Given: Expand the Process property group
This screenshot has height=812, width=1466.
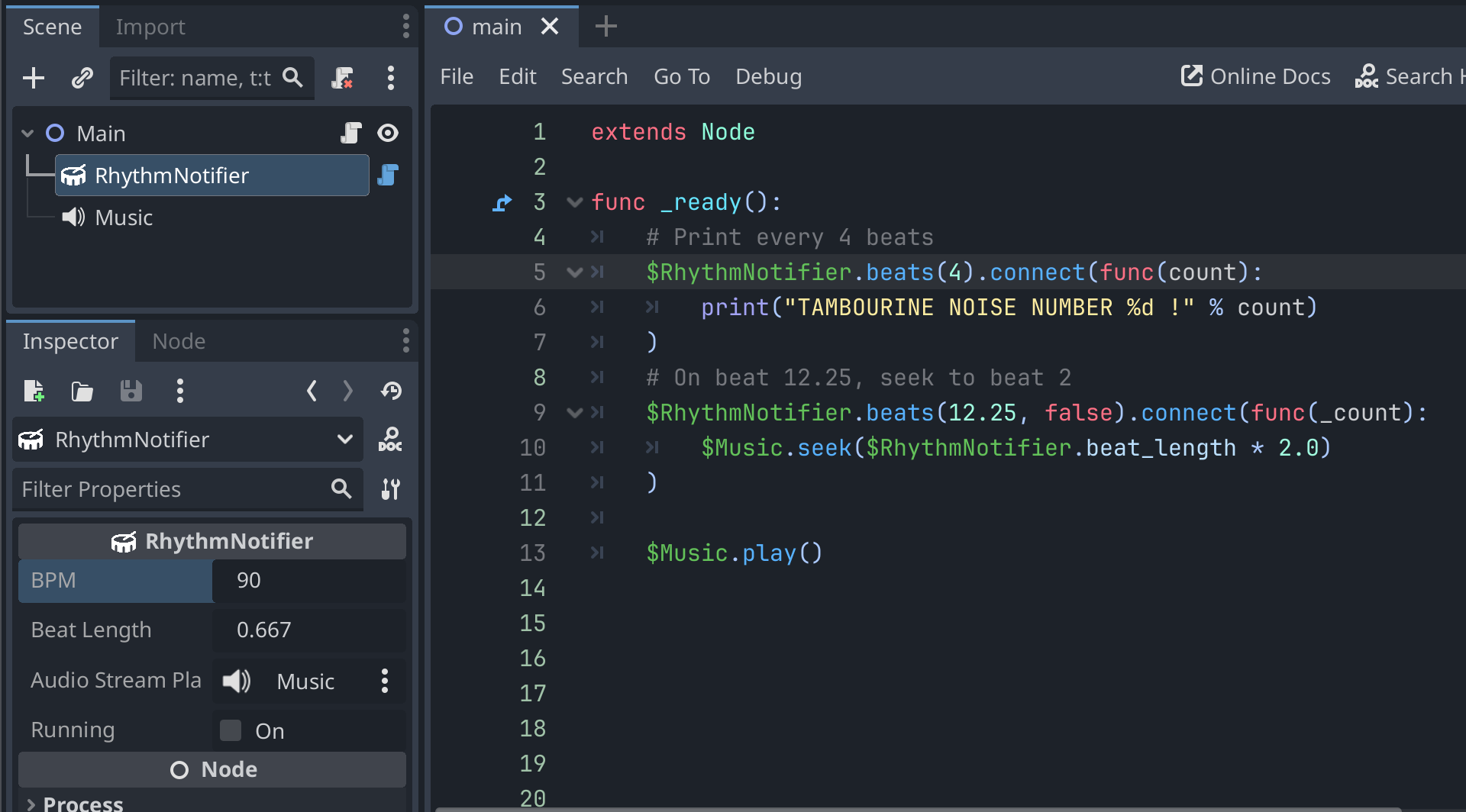Looking at the screenshot, I should click(x=75, y=804).
